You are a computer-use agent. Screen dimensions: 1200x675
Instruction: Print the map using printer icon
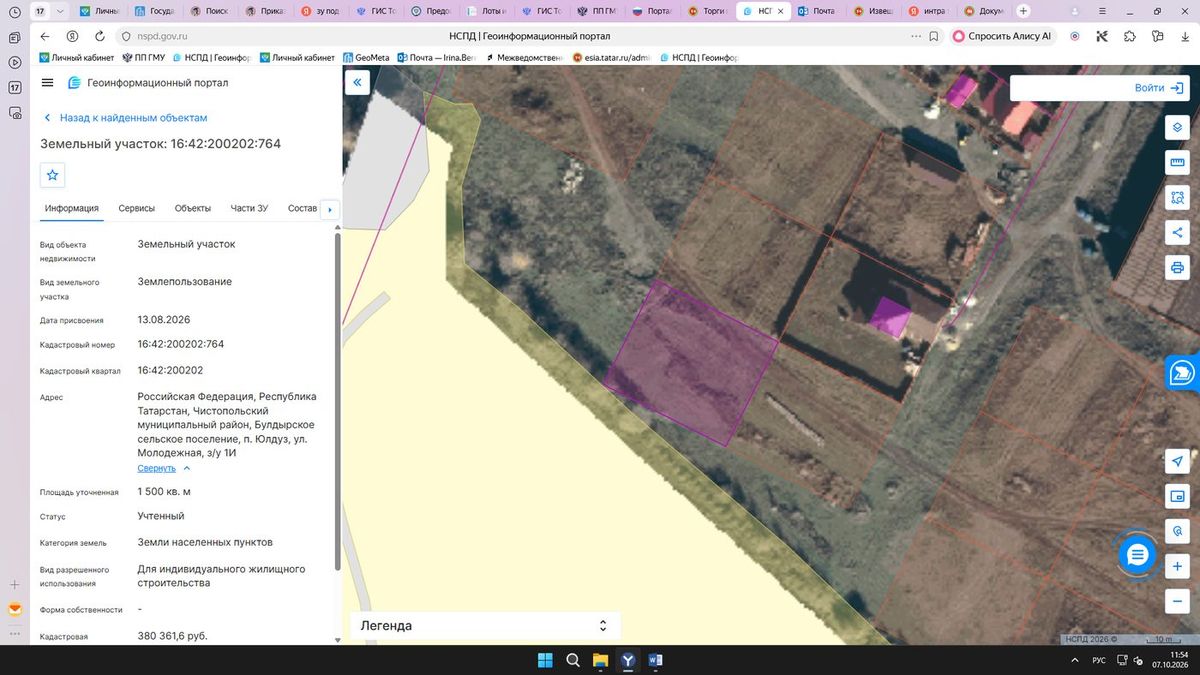pyautogui.click(x=1177, y=268)
